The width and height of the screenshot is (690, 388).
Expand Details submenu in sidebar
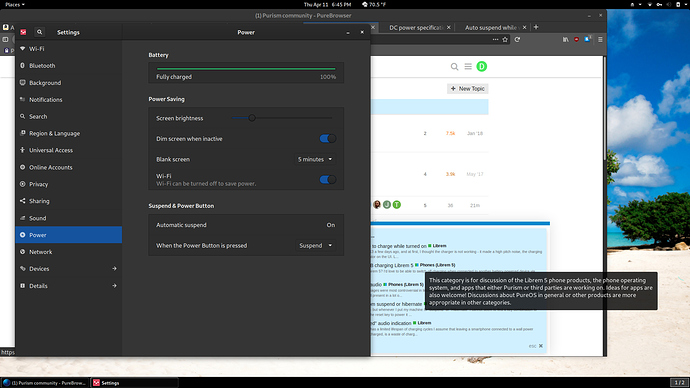68,286
